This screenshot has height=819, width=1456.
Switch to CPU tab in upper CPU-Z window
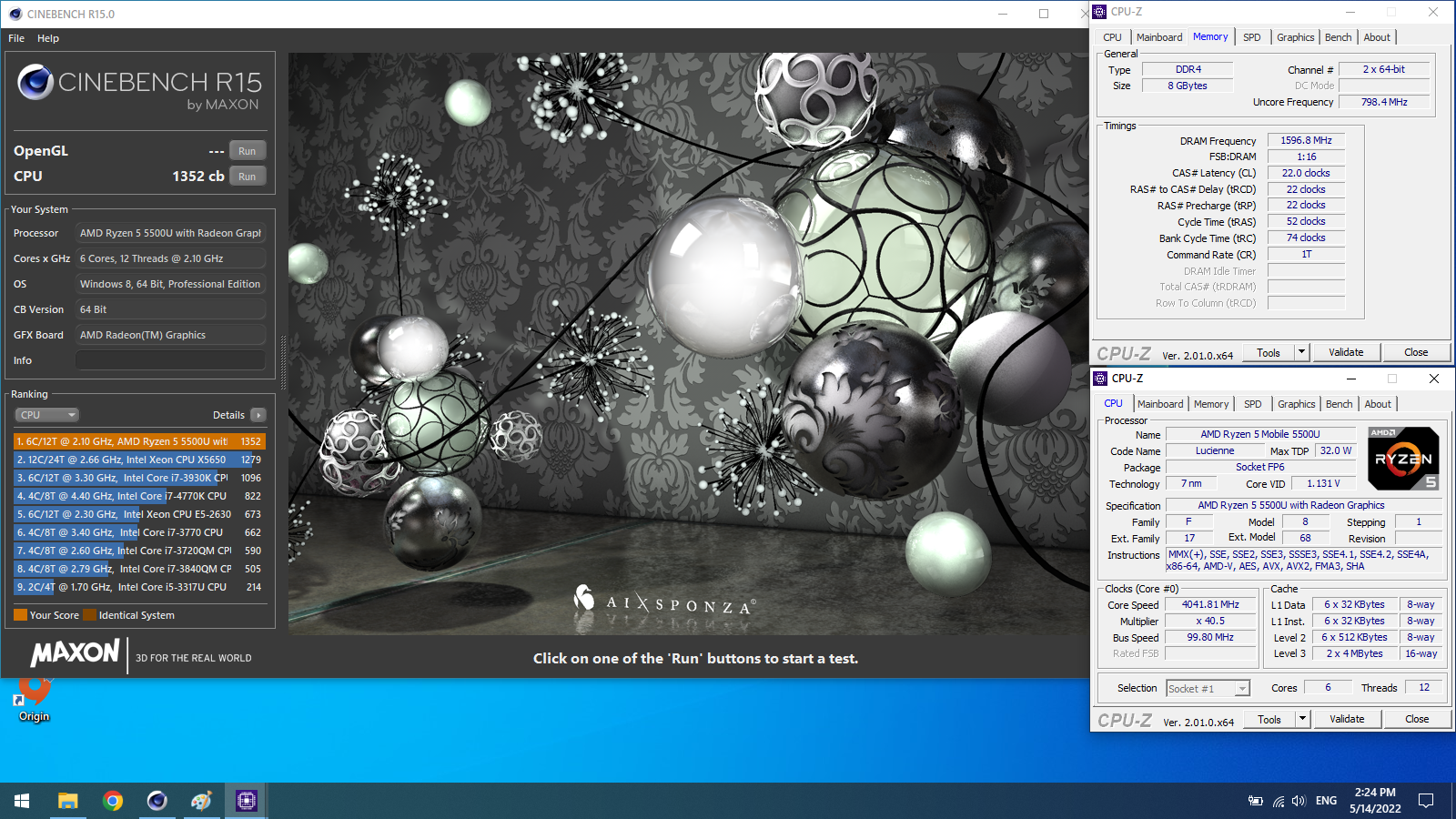(x=1112, y=37)
